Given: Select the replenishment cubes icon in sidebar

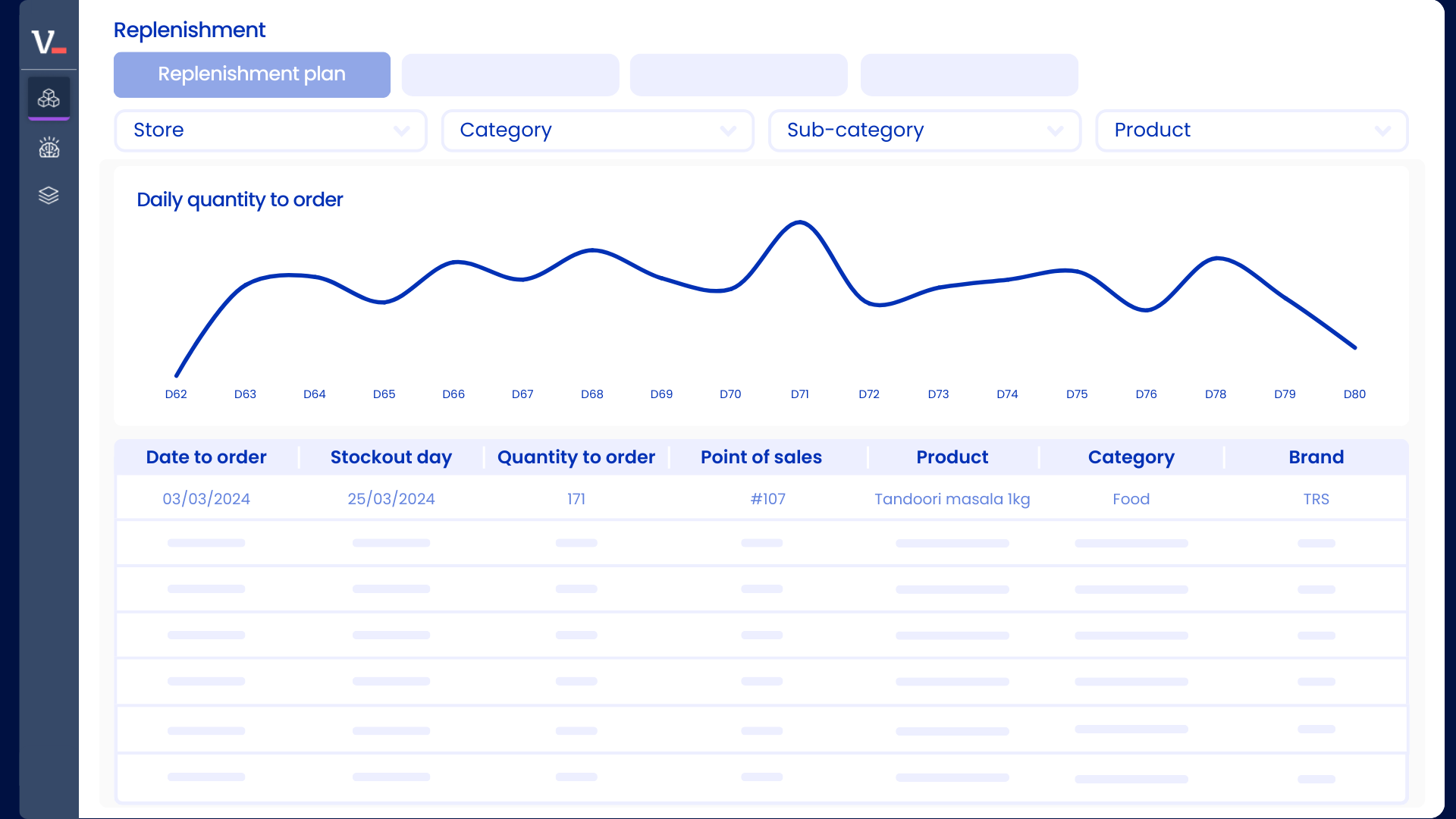Looking at the screenshot, I should click(49, 98).
